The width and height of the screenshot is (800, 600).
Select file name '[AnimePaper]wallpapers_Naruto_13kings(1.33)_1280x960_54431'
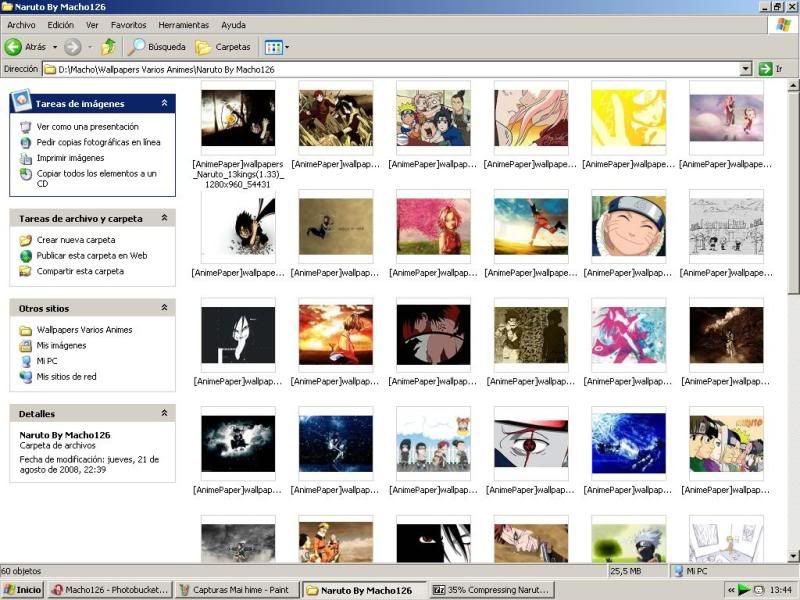(238, 174)
